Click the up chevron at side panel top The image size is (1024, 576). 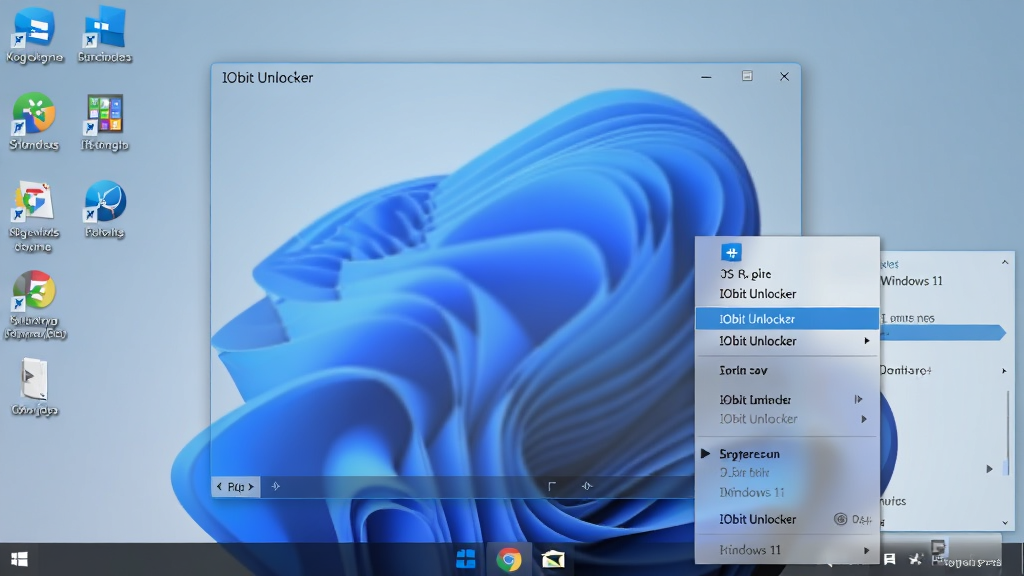[x=1005, y=263]
